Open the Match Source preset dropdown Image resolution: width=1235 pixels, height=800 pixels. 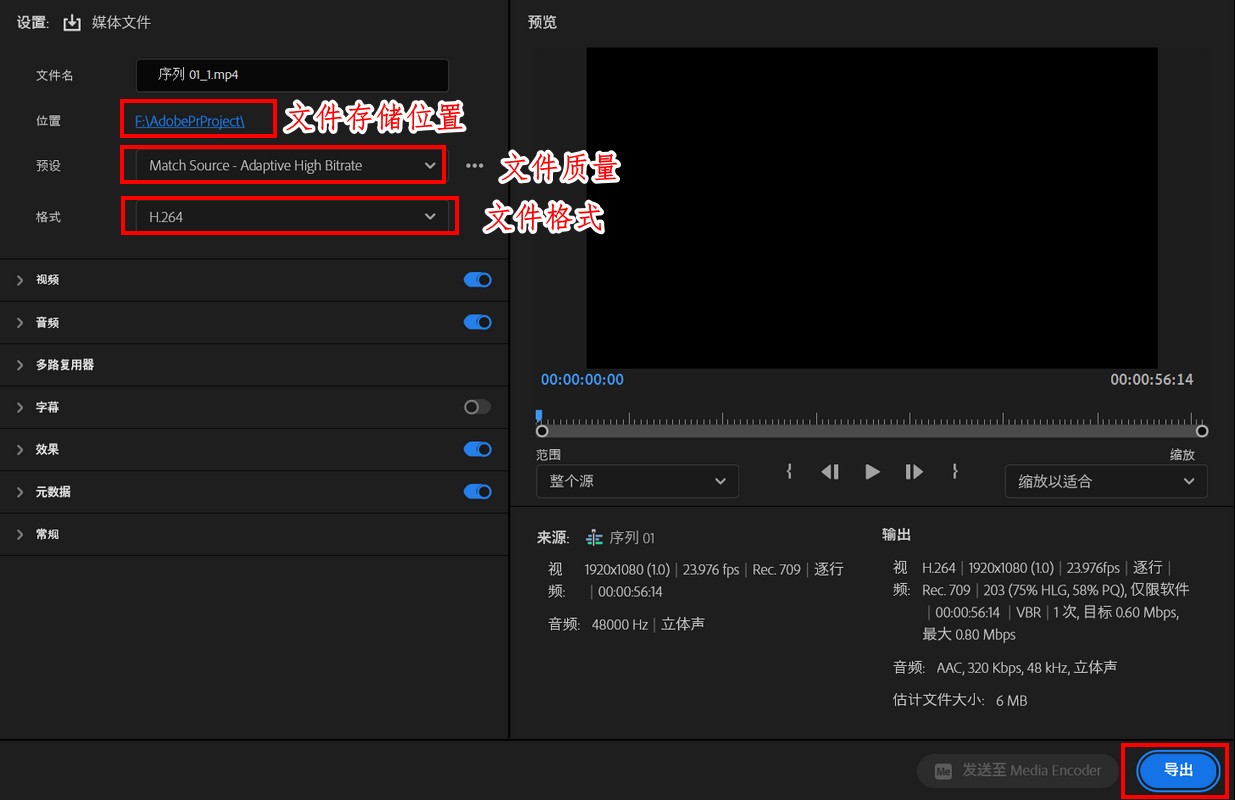tap(292, 165)
